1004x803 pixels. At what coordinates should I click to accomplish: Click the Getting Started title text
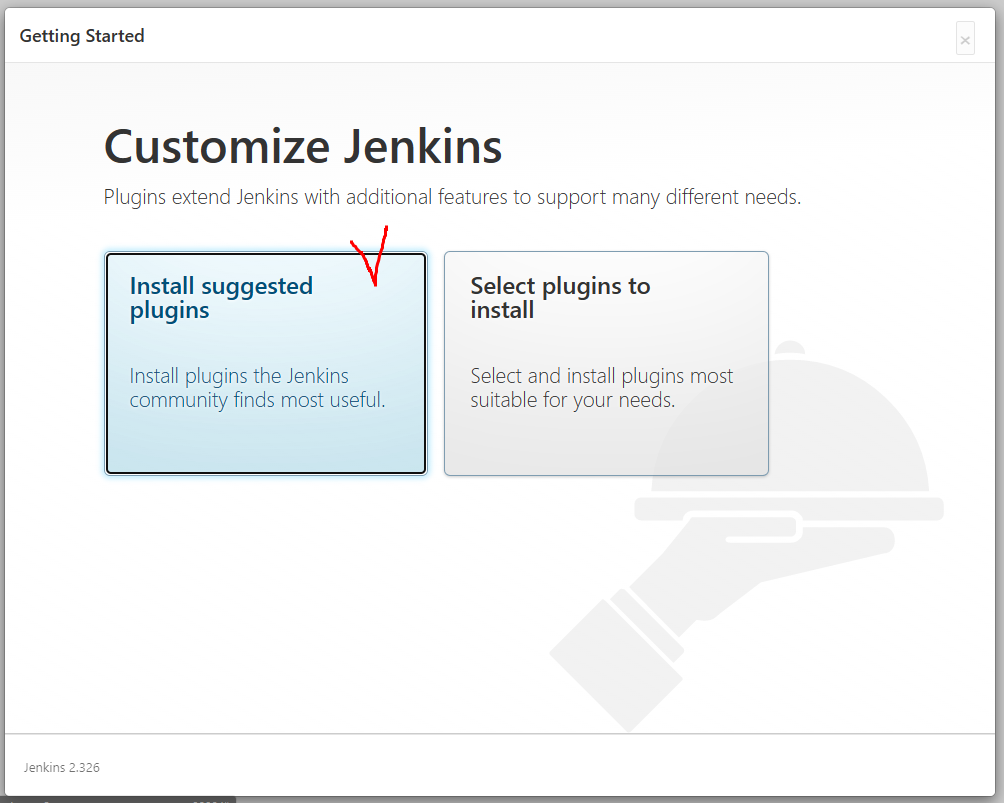(x=82, y=36)
